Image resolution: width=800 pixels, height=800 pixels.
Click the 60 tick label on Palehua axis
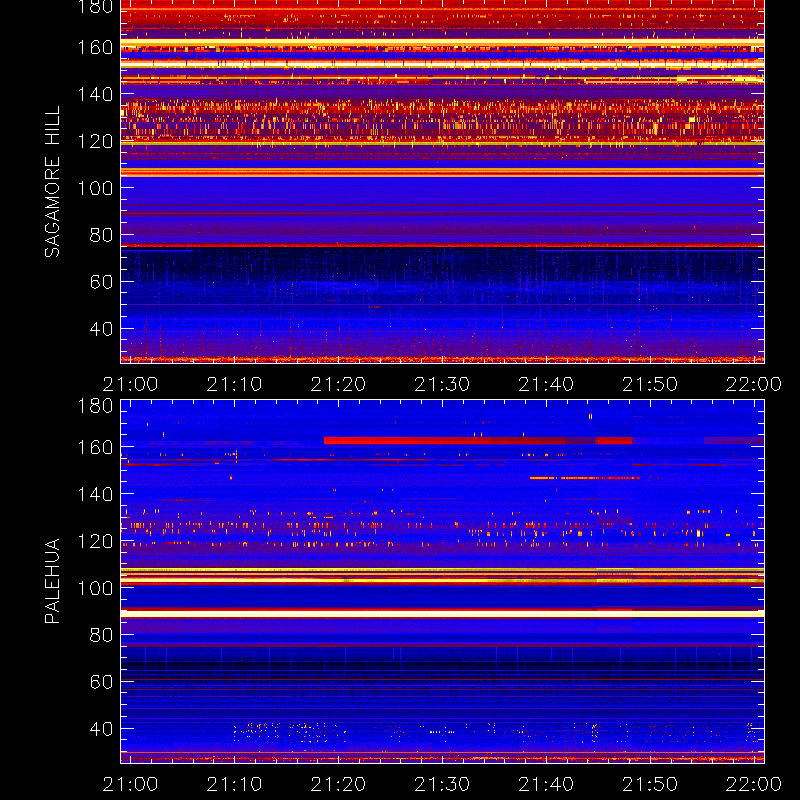(x=101, y=682)
